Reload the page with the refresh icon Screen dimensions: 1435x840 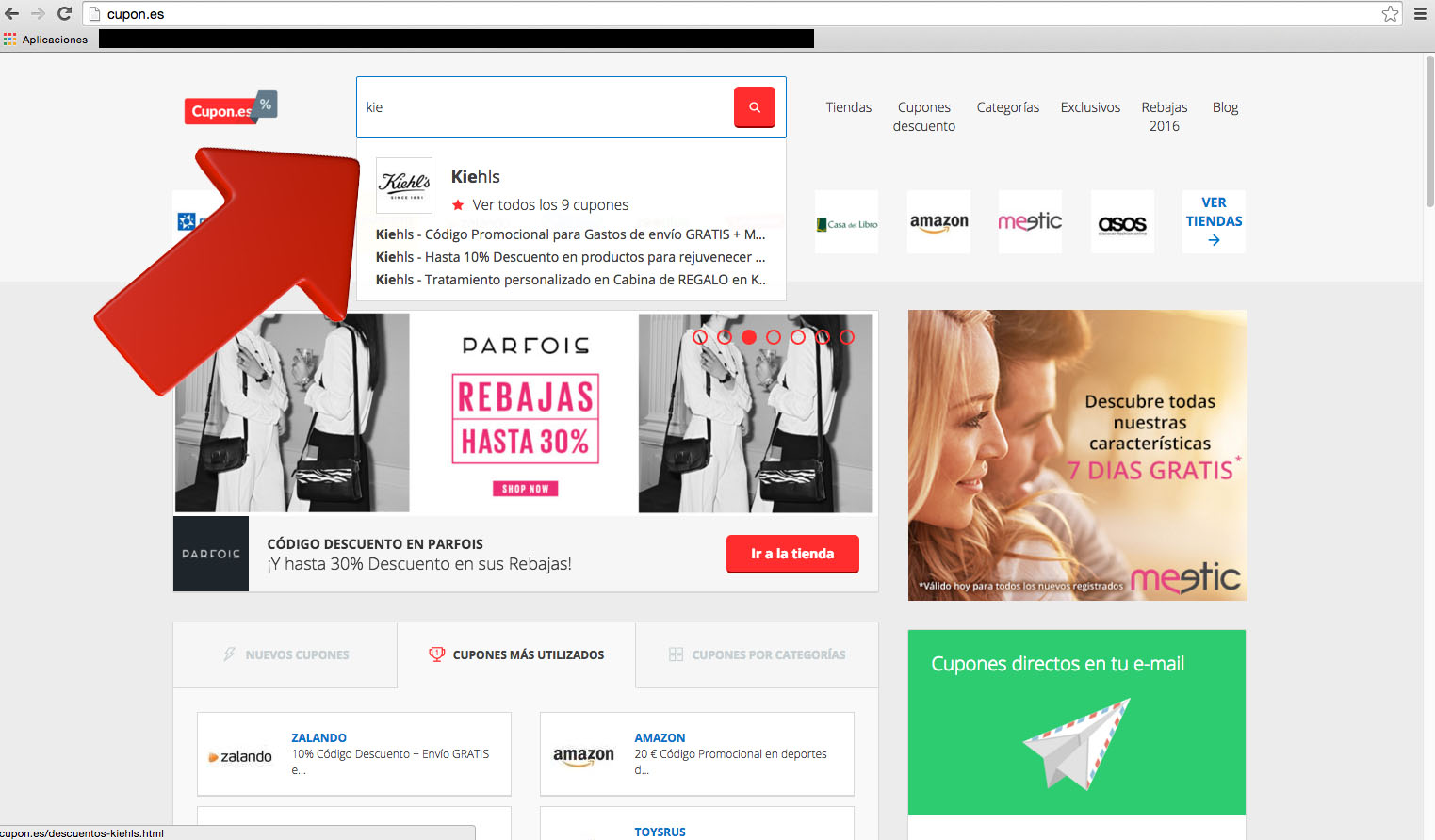[x=64, y=13]
